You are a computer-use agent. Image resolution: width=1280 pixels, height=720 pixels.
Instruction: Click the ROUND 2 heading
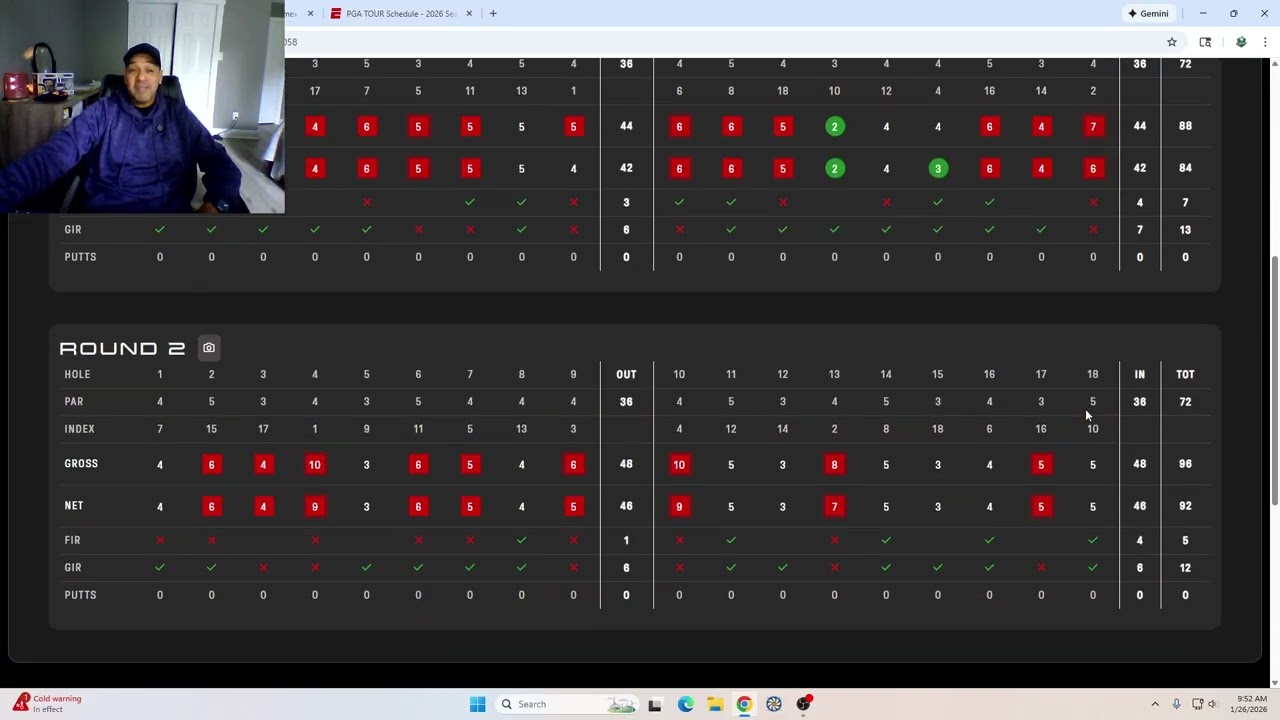(122, 348)
